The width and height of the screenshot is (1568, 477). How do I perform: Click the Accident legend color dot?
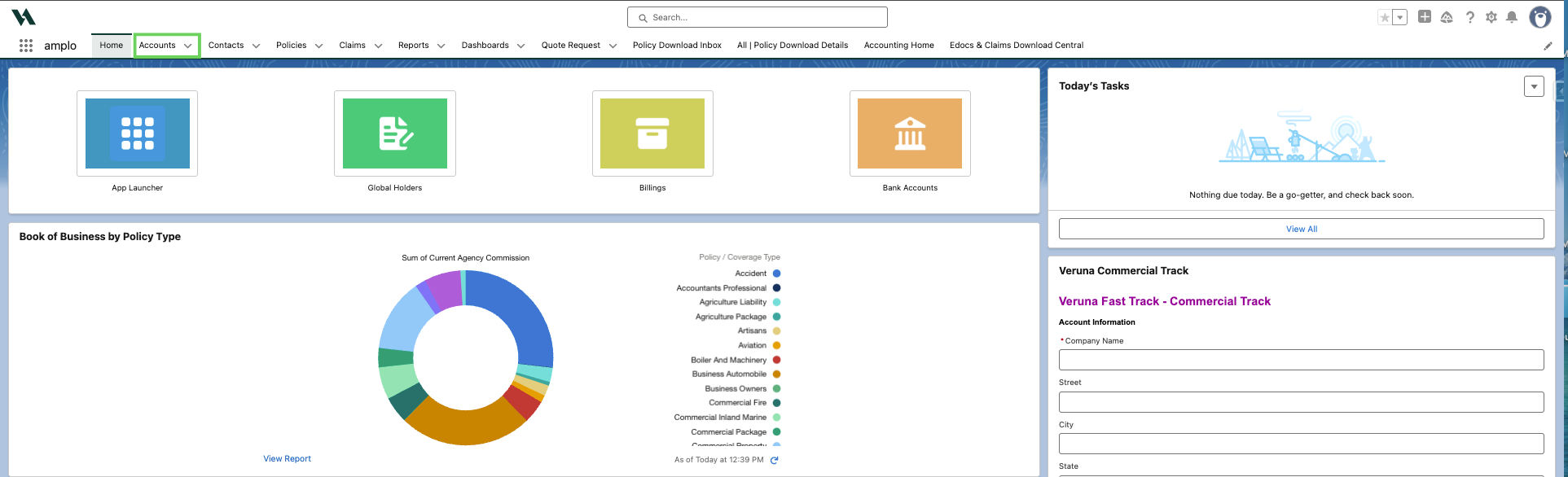click(776, 274)
